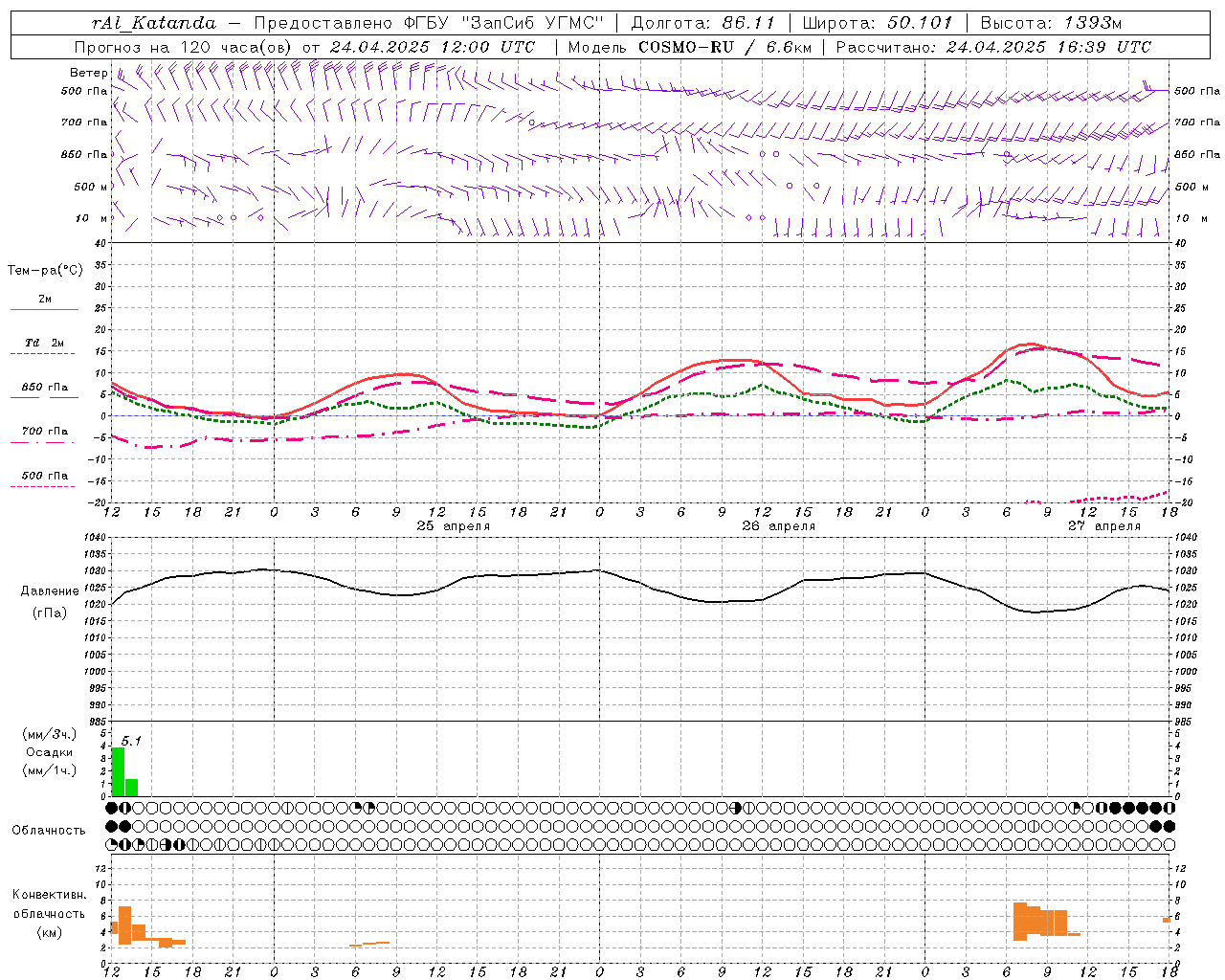Select the text 'Предоставлено ФГБУ "ЗапСиб УГМС"'
Image resolution: width=1225 pixels, height=980 pixels.
[x=429, y=23]
